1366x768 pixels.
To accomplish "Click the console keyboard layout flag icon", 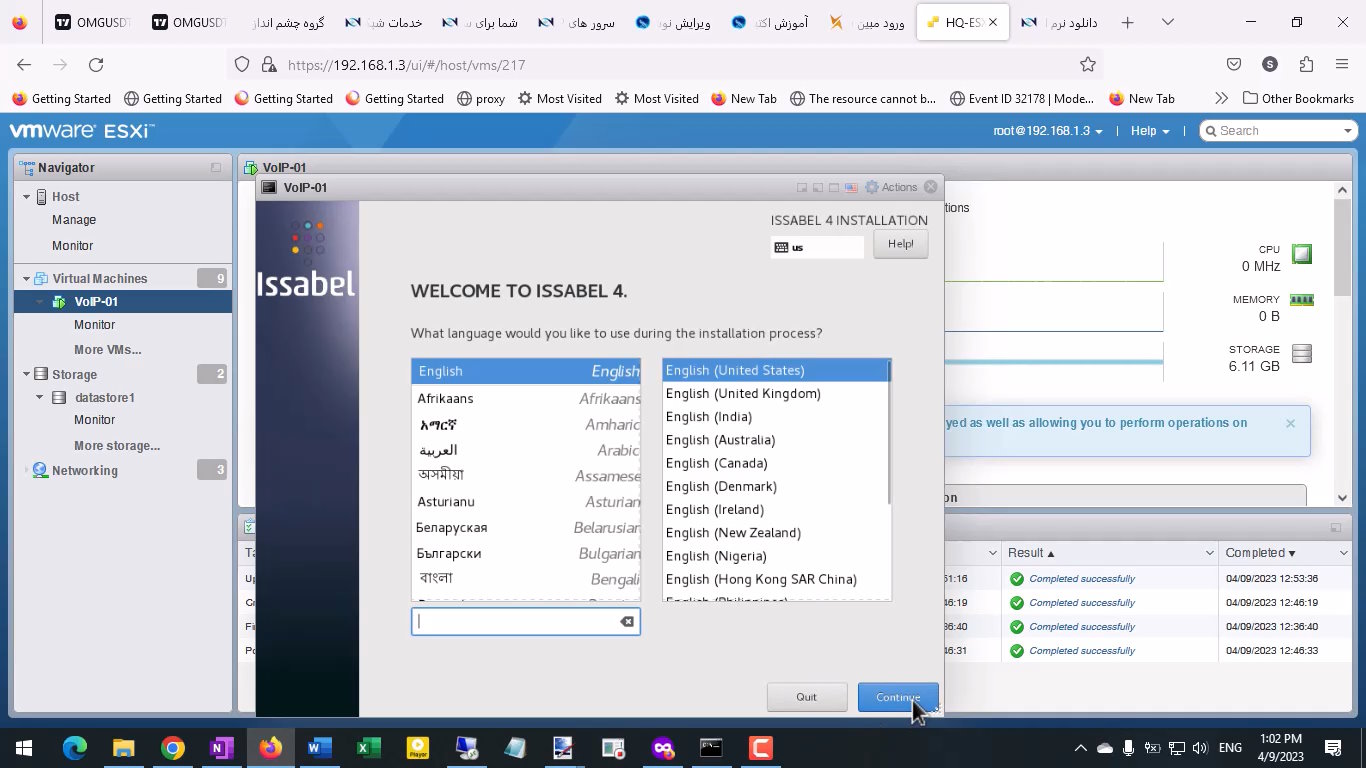I will point(851,187).
